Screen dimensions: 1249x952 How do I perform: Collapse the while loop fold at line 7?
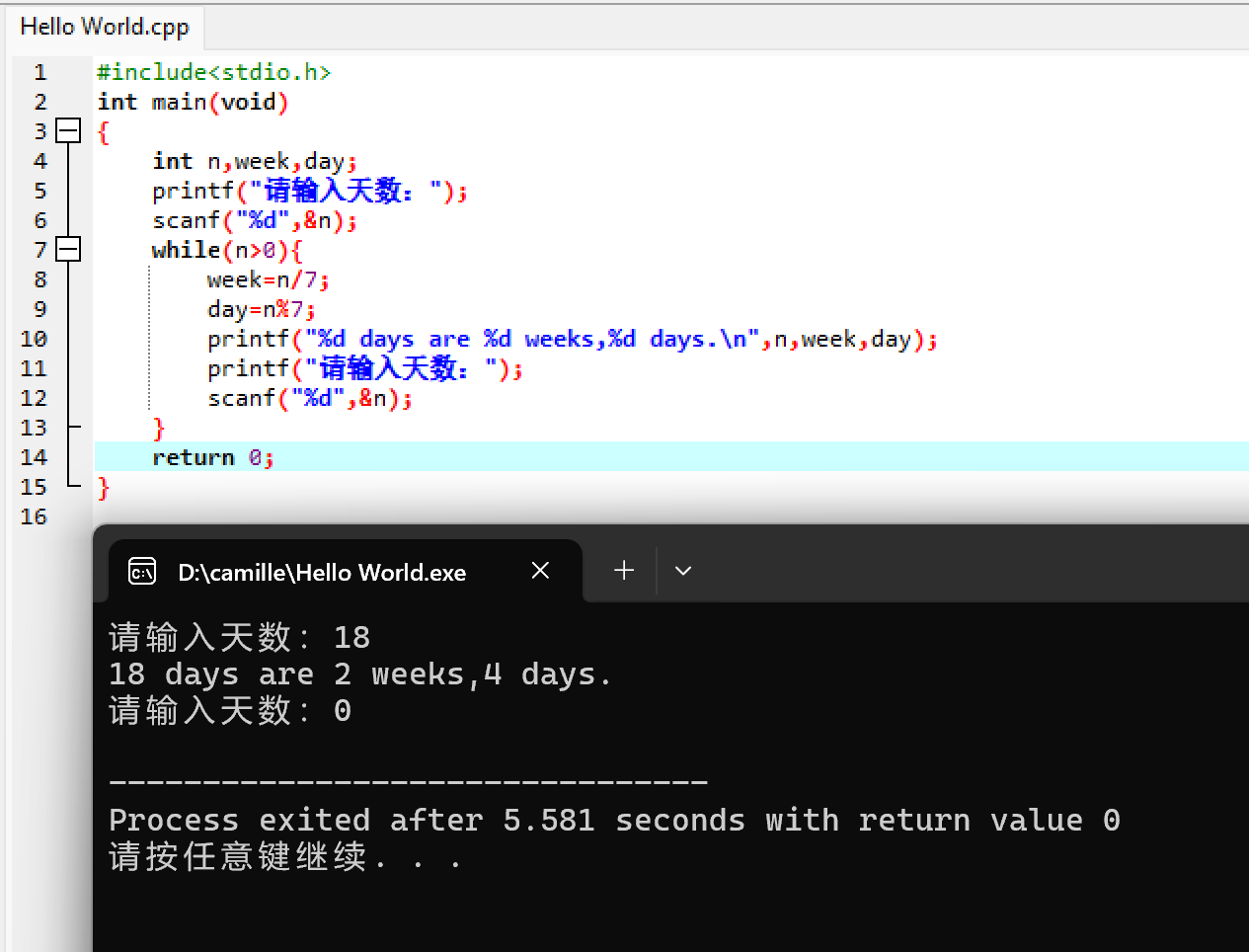pos(68,249)
